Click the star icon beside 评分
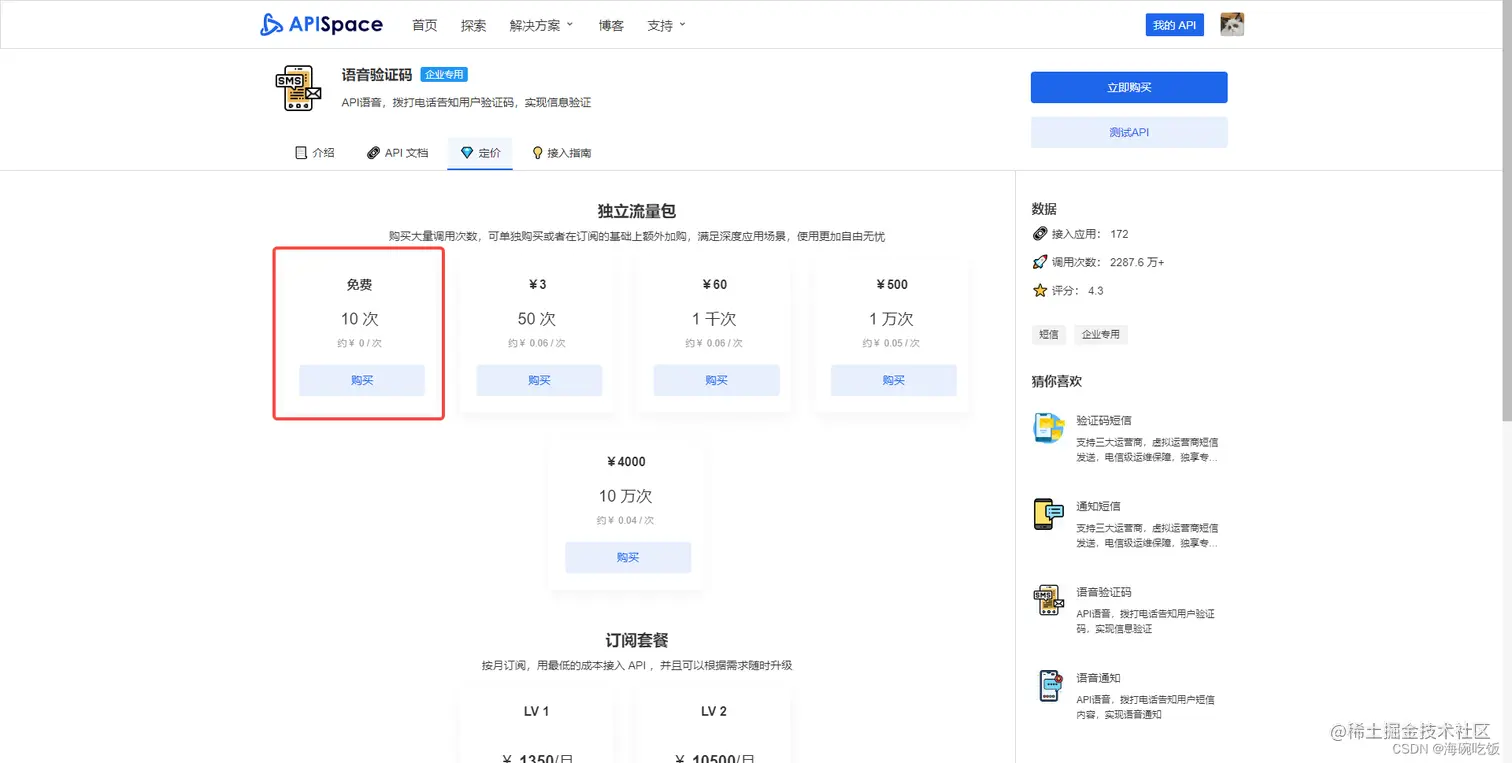This screenshot has height=763, width=1512. [x=1040, y=290]
